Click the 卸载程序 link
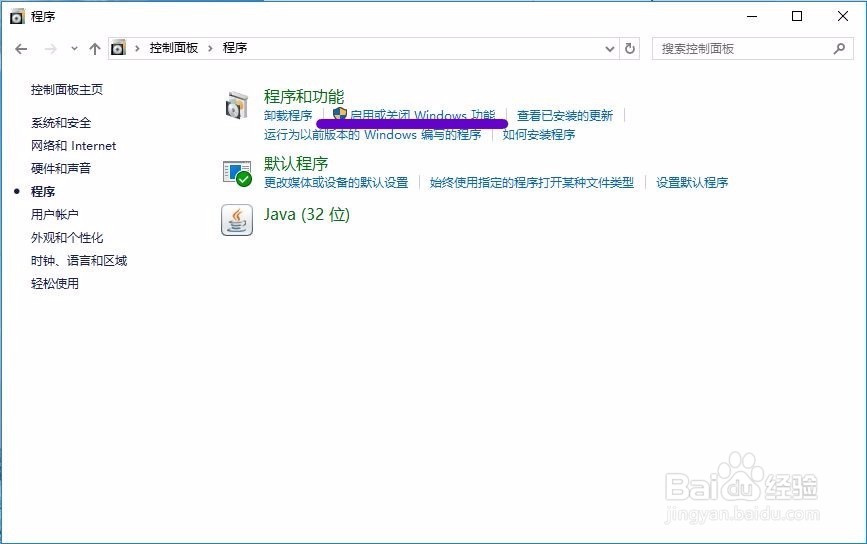867x544 pixels. point(288,116)
